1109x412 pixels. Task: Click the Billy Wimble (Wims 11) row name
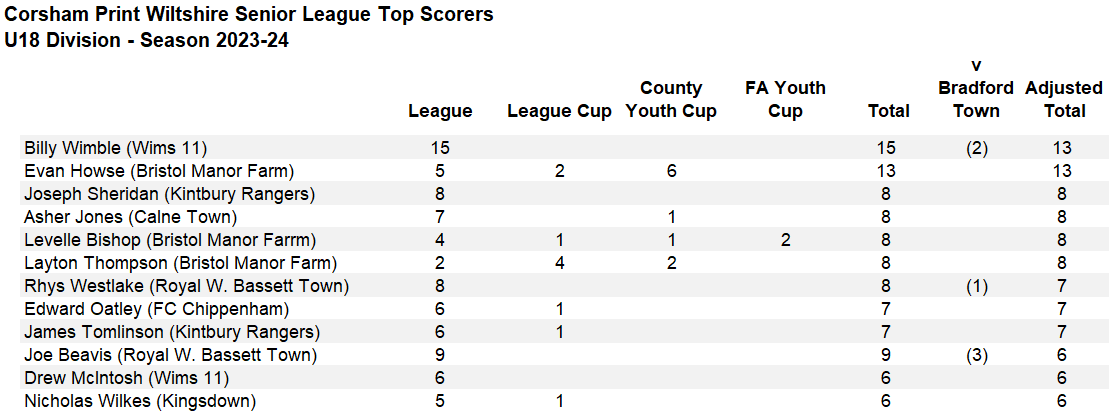115,148
